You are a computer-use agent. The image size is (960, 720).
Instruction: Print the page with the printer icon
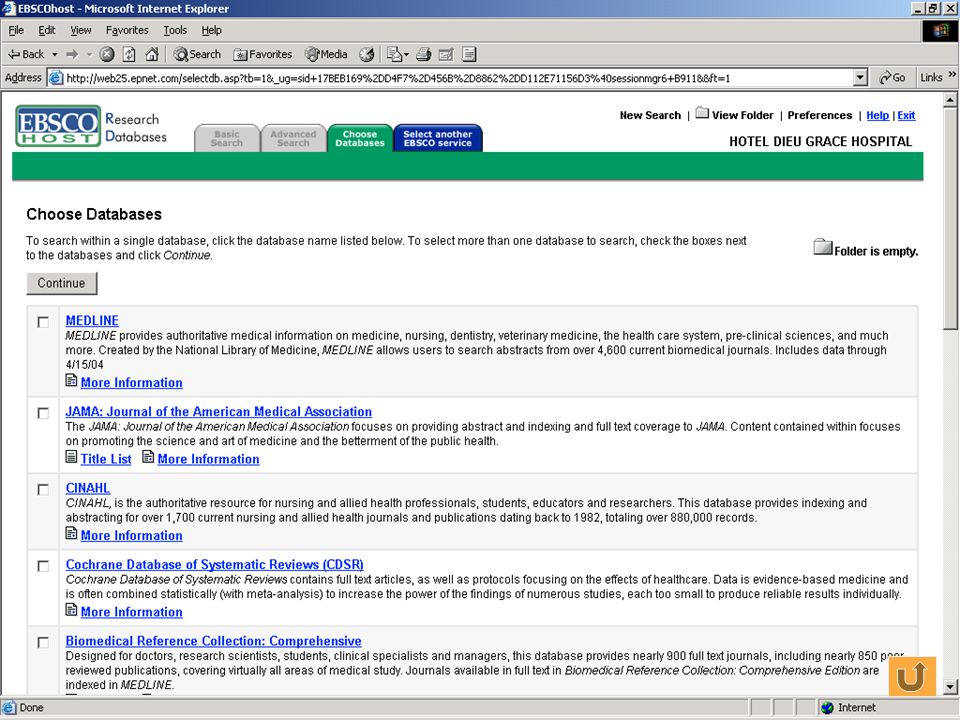point(423,54)
